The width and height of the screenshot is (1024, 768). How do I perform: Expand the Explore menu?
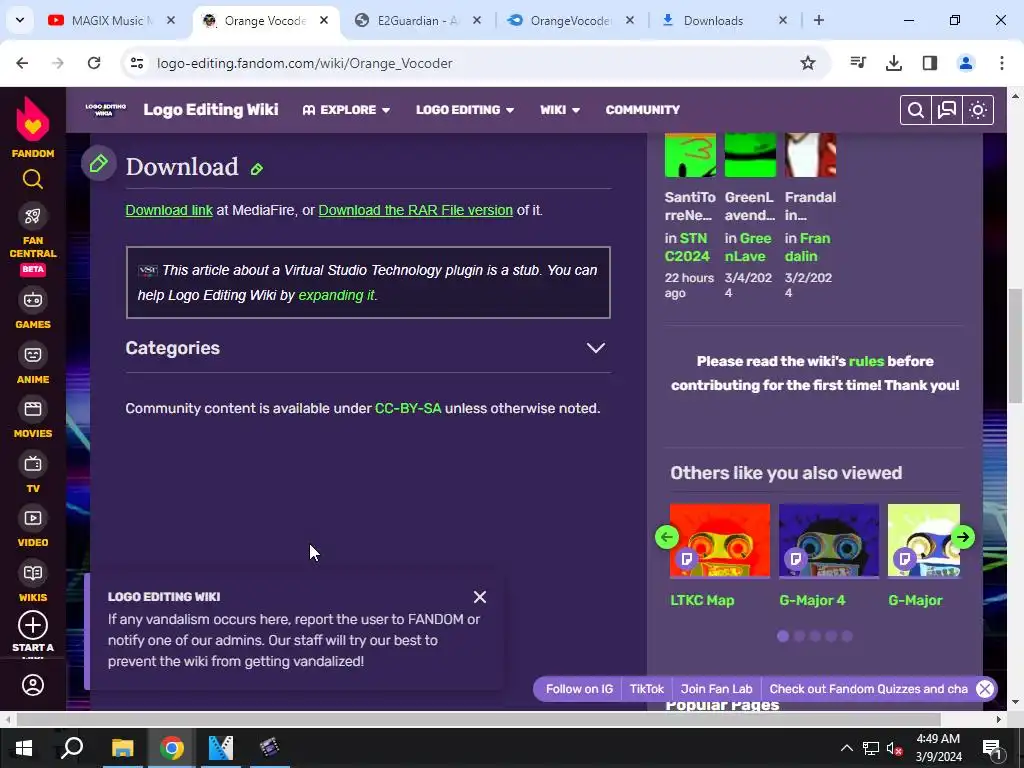346,110
